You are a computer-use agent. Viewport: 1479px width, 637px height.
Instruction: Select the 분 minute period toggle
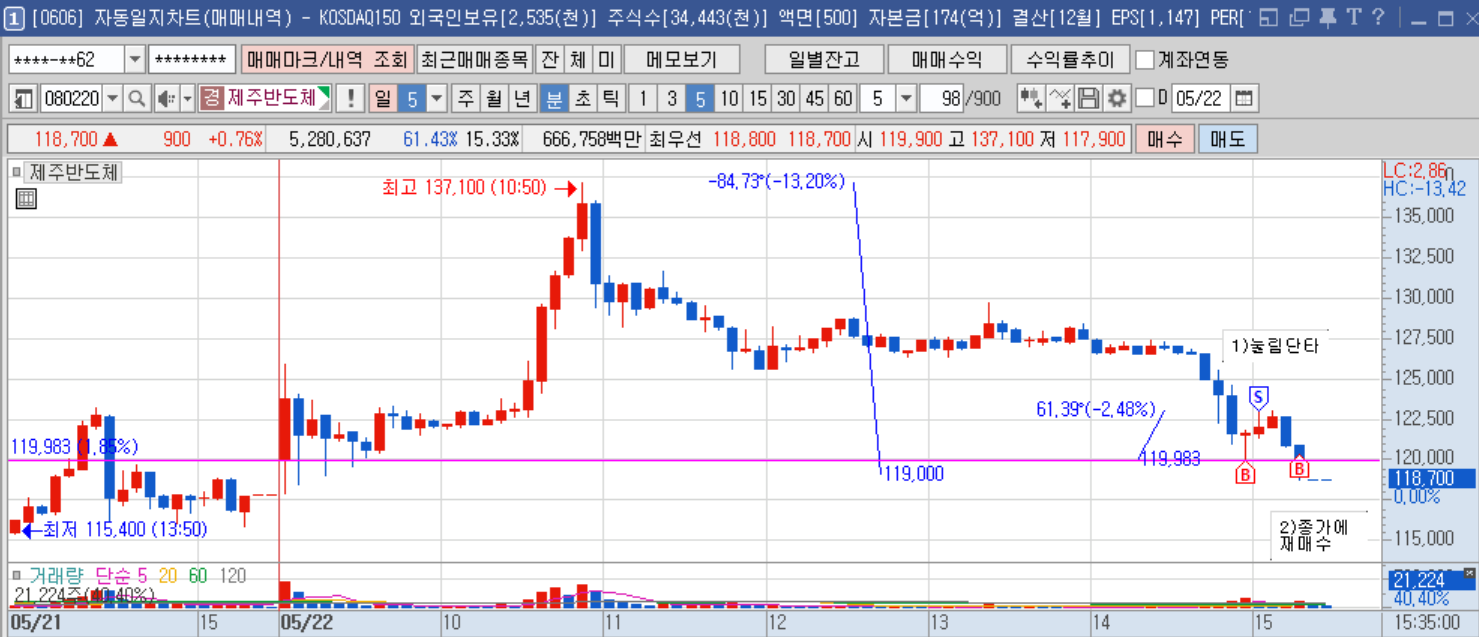(553, 99)
